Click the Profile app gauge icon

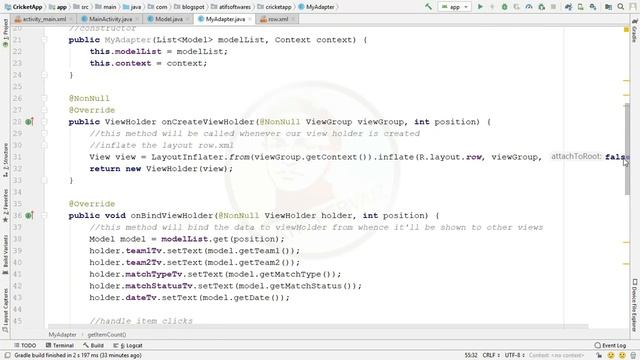point(529,7)
